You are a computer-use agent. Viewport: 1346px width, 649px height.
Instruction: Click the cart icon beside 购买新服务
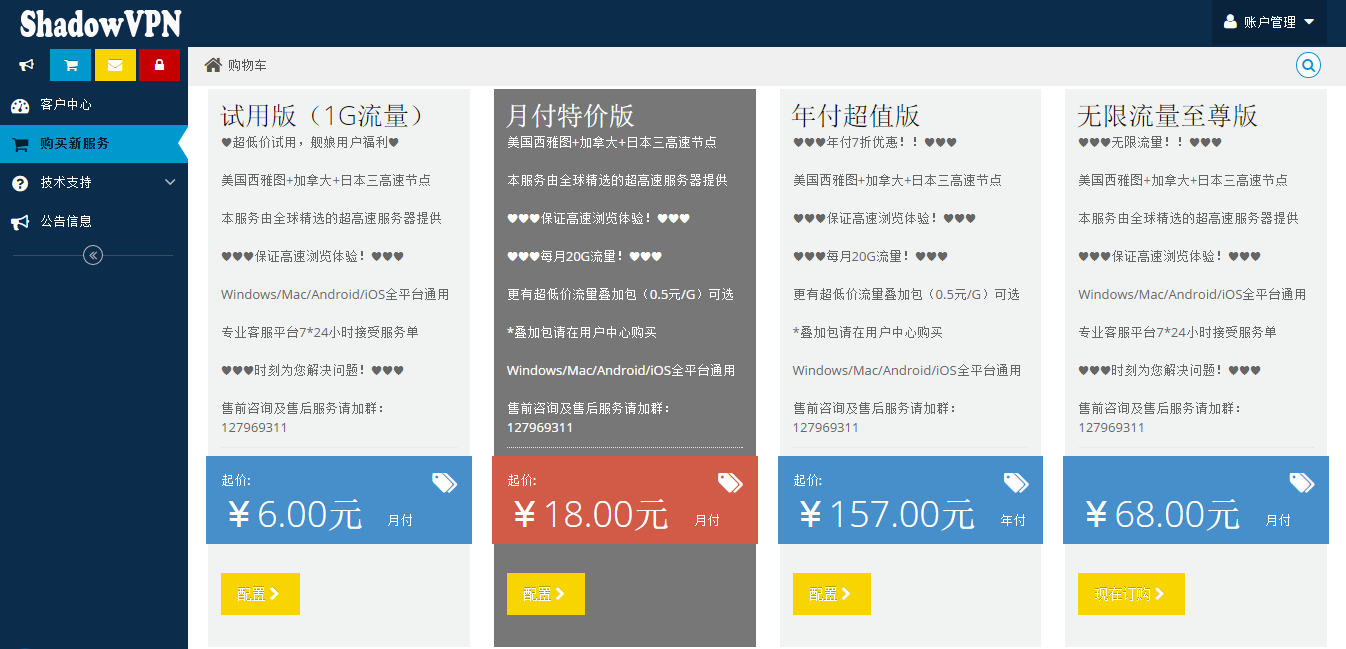click(20, 144)
